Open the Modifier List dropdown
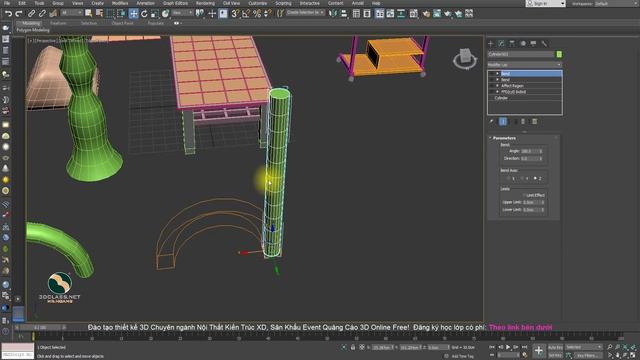640x360 pixels. tap(525, 65)
